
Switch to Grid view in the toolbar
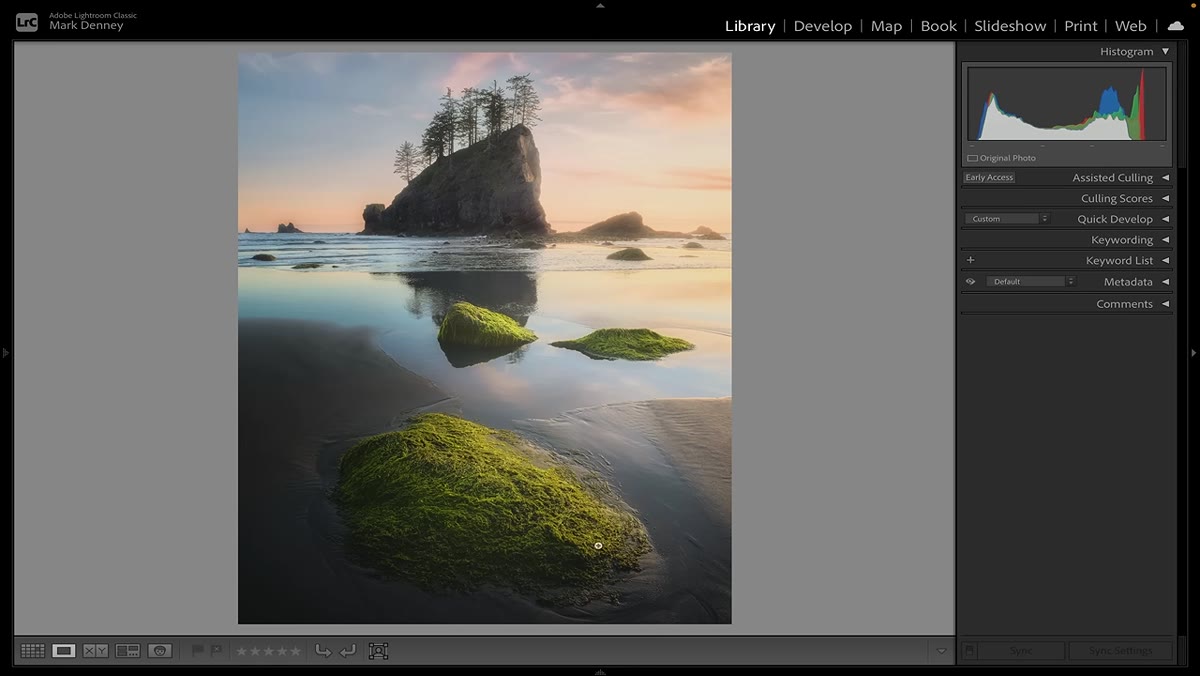(x=33, y=651)
